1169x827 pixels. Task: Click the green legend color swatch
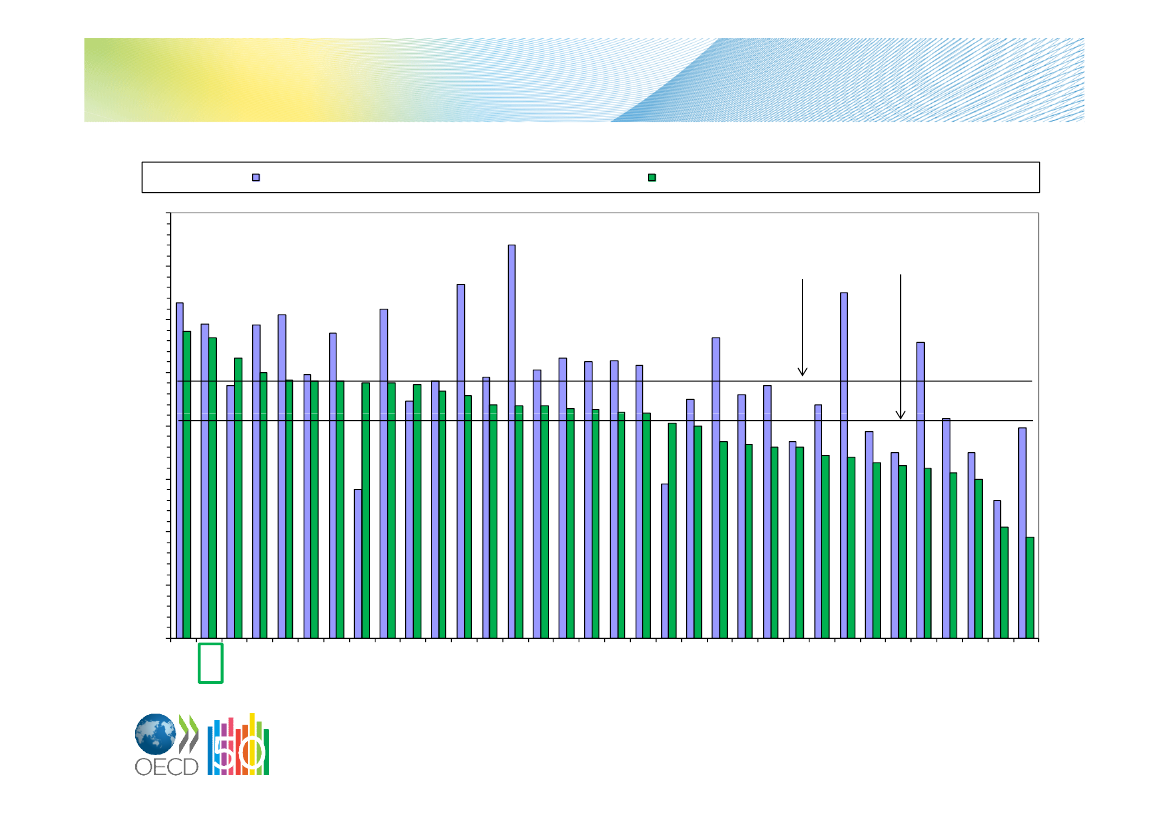pos(652,177)
